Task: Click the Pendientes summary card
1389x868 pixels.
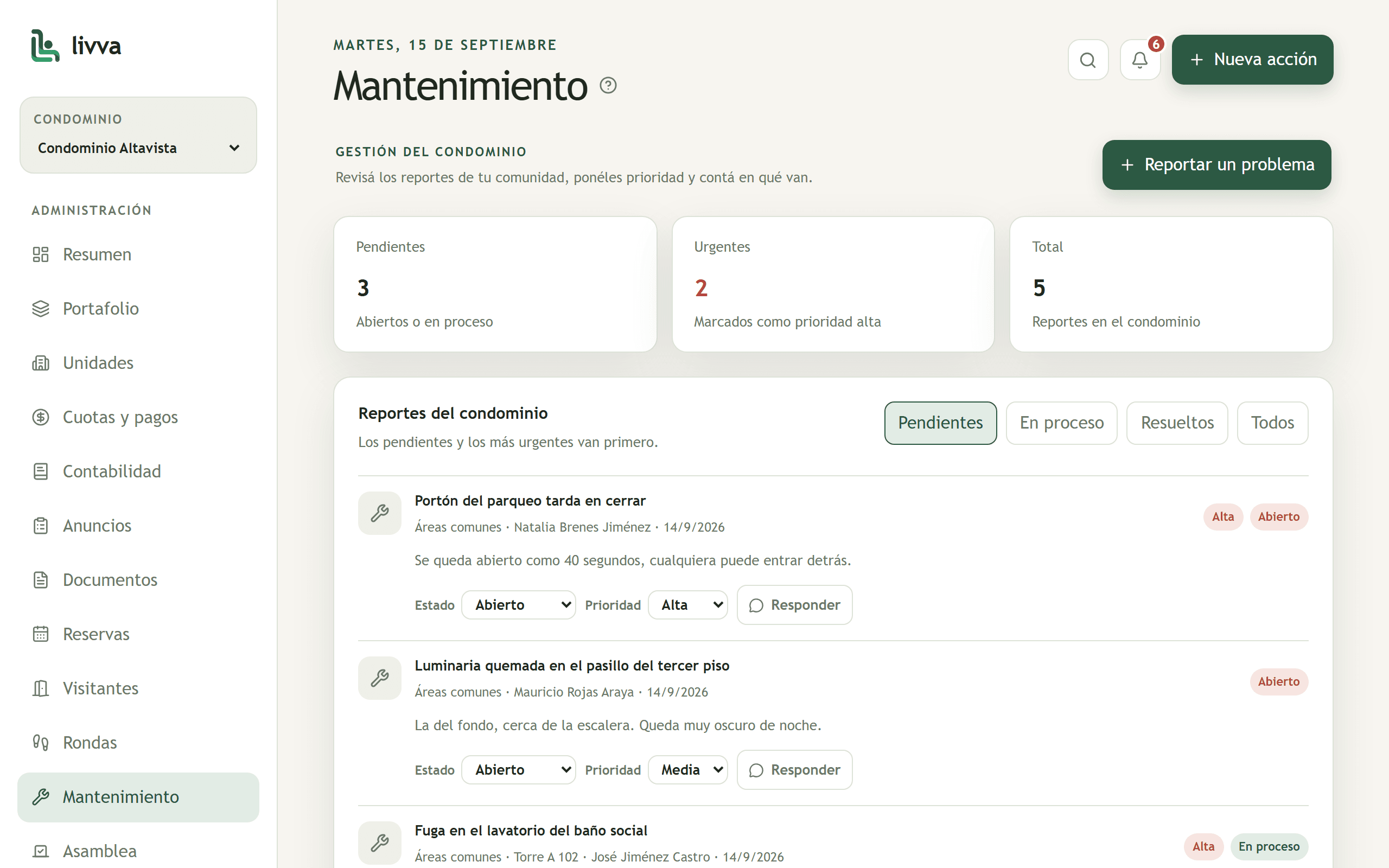Action: point(495,284)
